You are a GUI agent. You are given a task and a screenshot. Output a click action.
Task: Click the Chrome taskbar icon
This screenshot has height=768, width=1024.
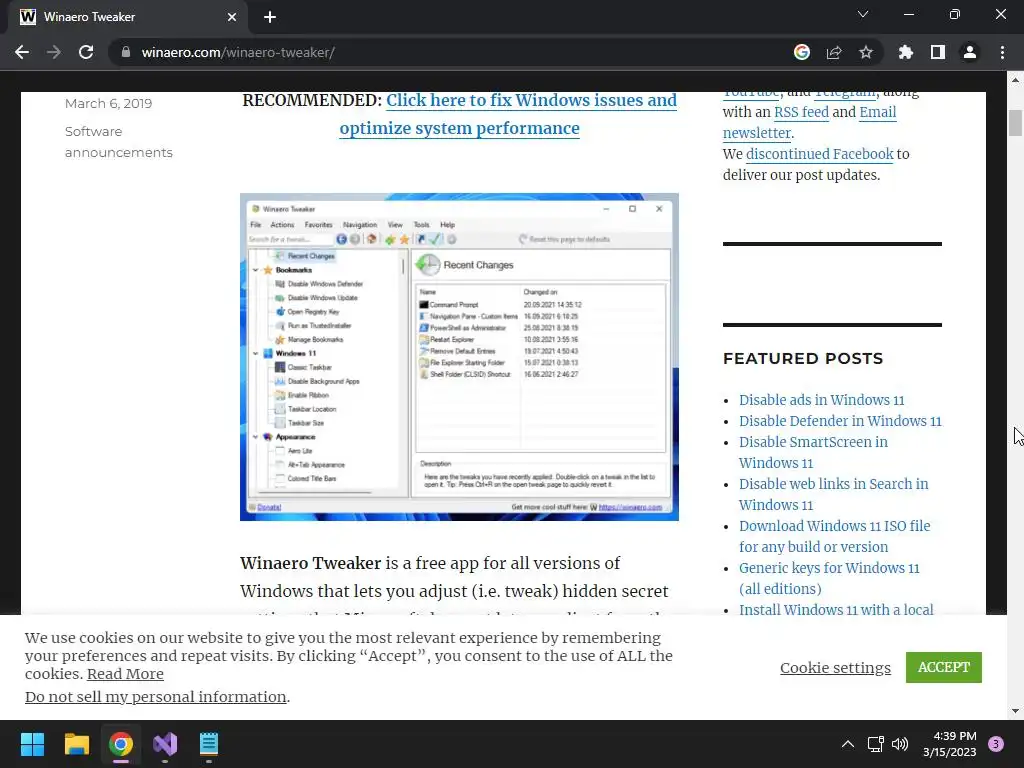[121, 744]
